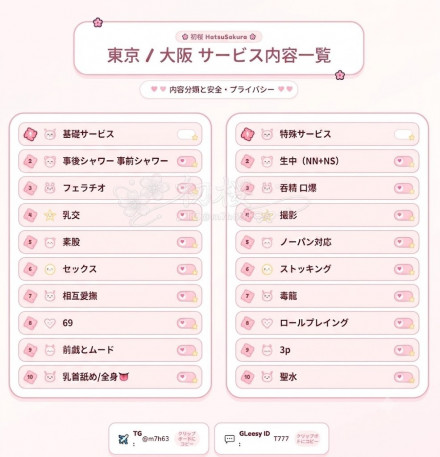Click the sakura flower at the title's top-left corner
440x457 pixels.
(98, 23)
